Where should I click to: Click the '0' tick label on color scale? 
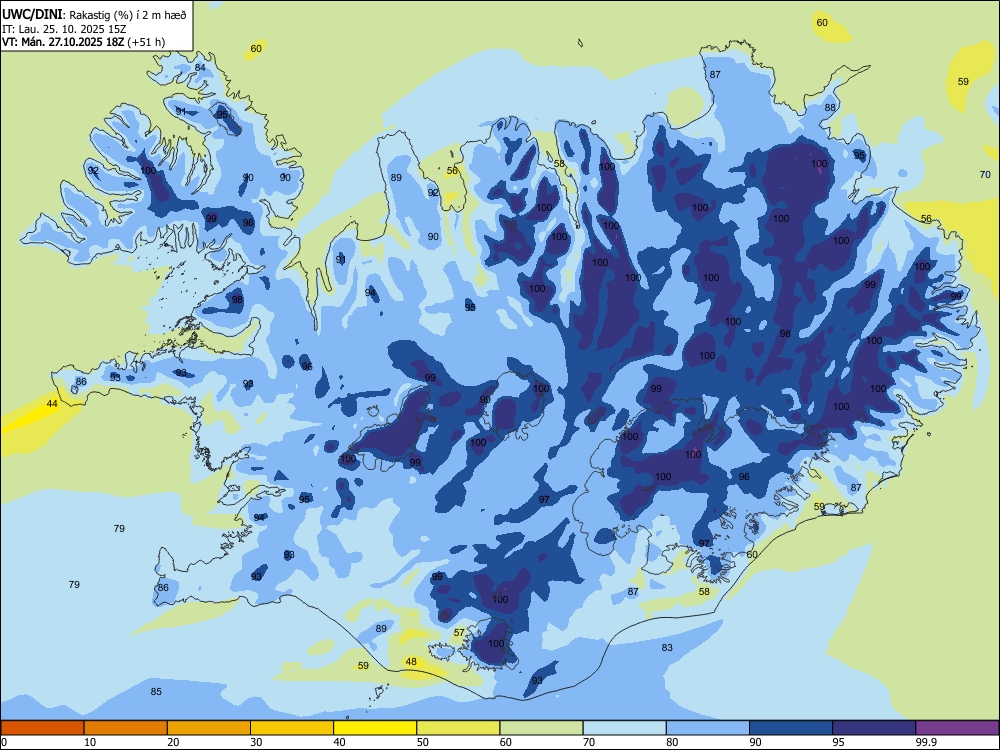click(x=4, y=742)
